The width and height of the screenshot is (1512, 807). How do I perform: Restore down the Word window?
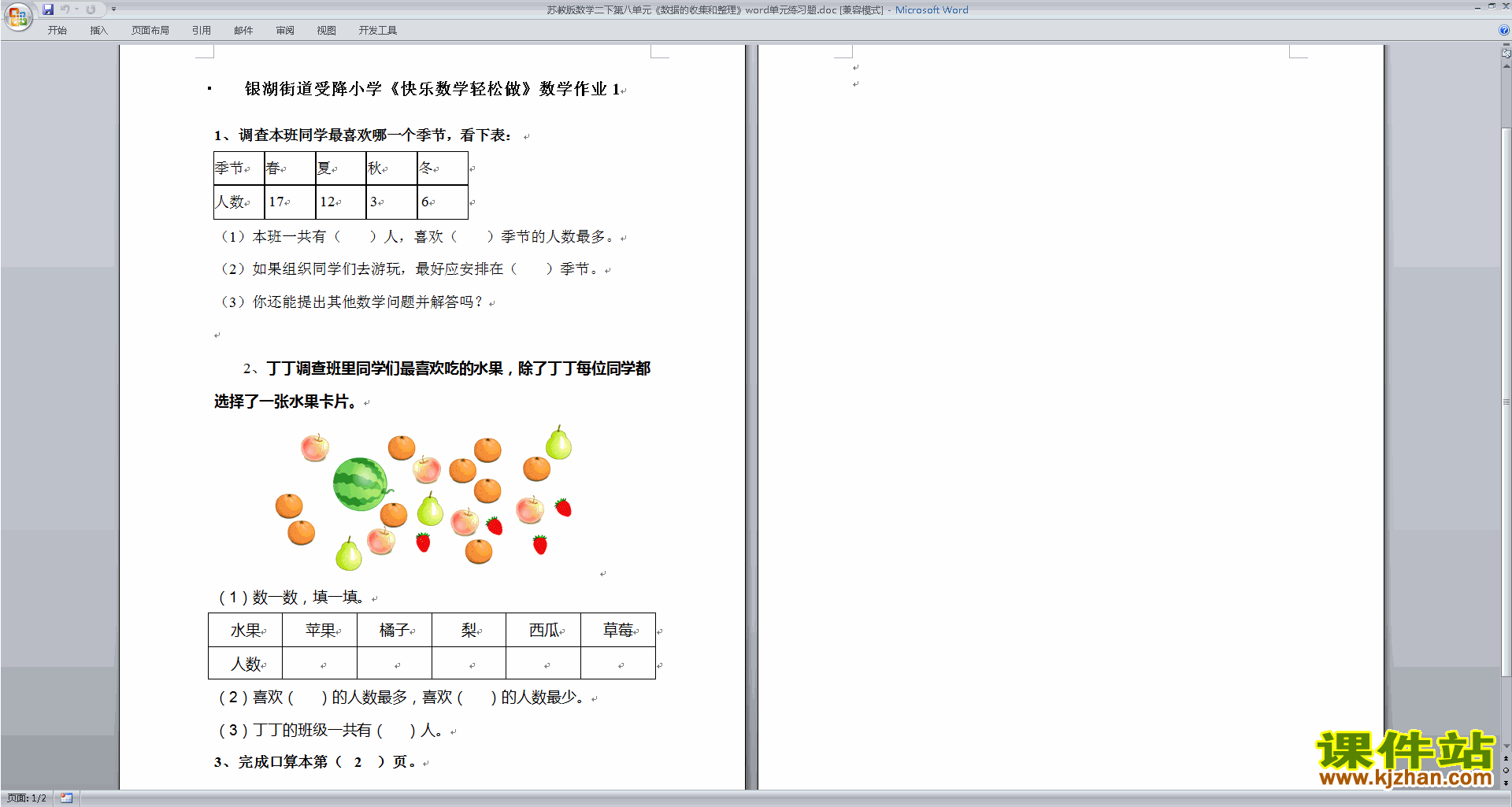click(1492, 7)
